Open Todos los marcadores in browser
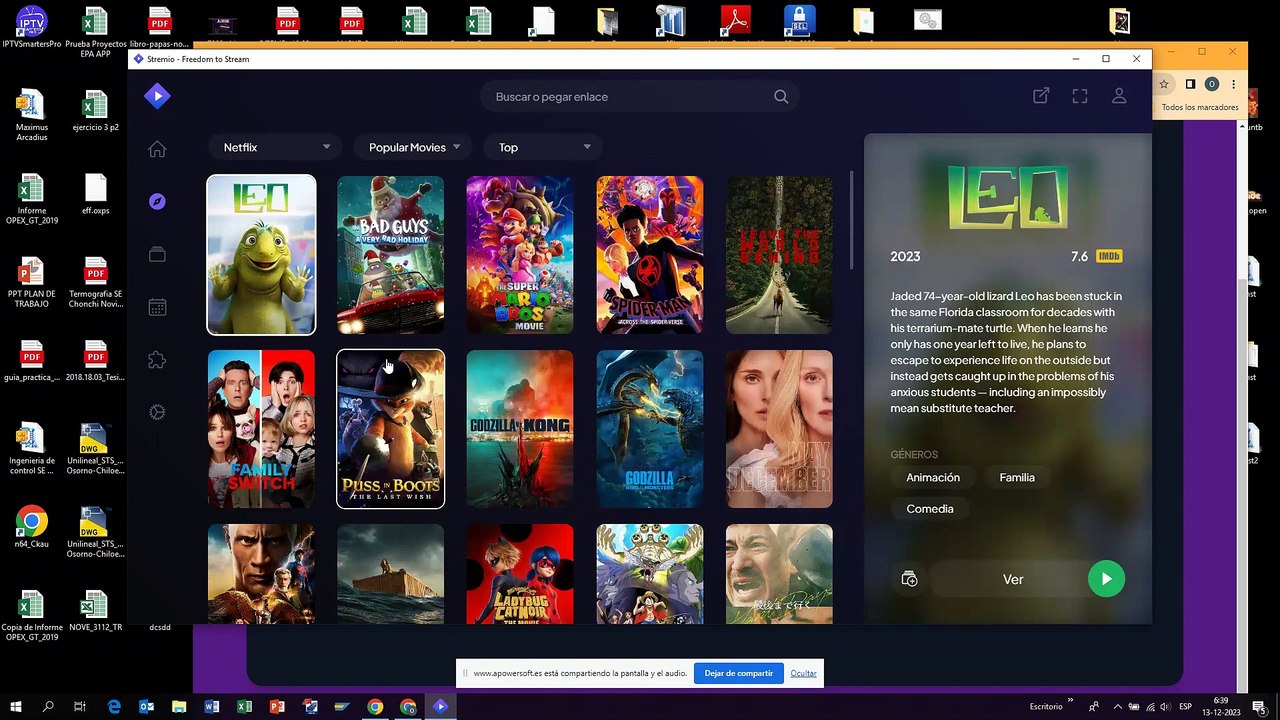 click(x=1200, y=107)
